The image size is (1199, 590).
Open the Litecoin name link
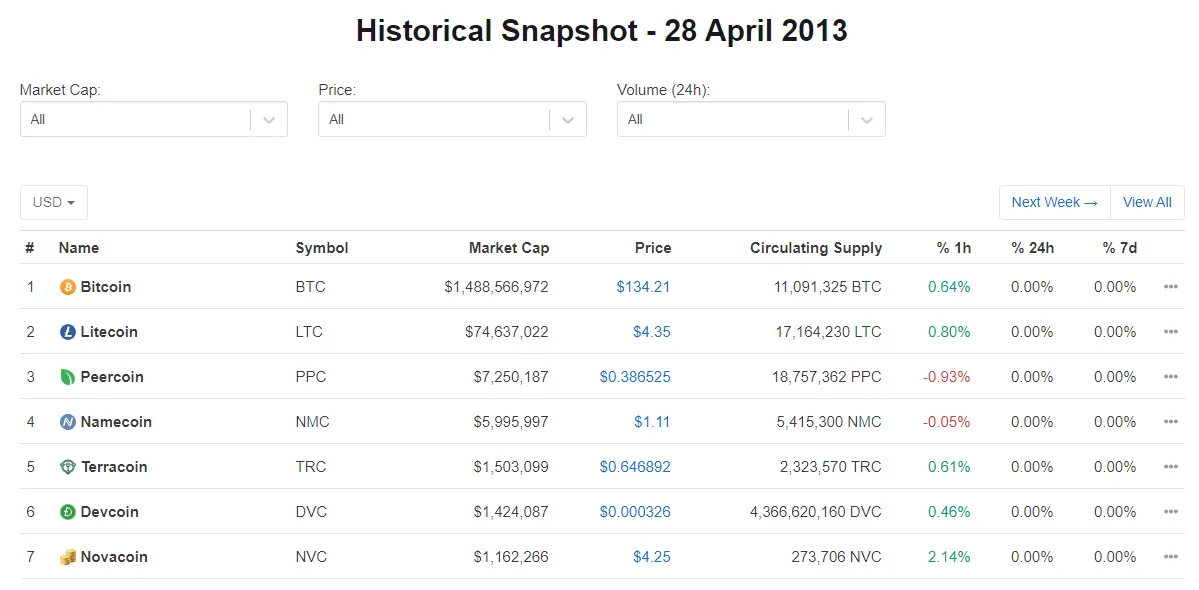[109, 332]
